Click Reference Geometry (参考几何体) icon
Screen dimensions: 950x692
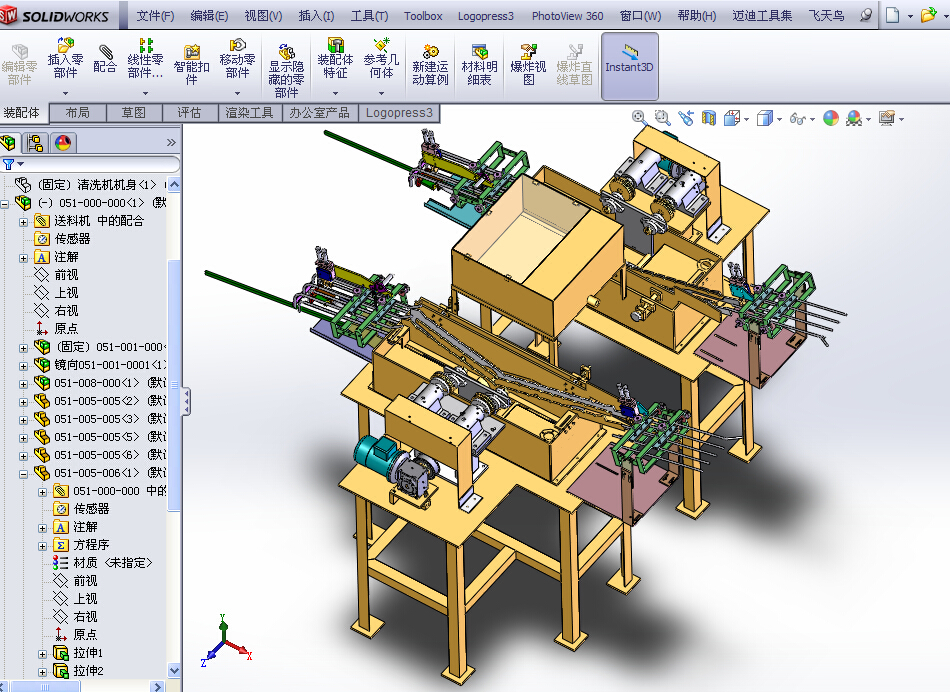(381, 59)
